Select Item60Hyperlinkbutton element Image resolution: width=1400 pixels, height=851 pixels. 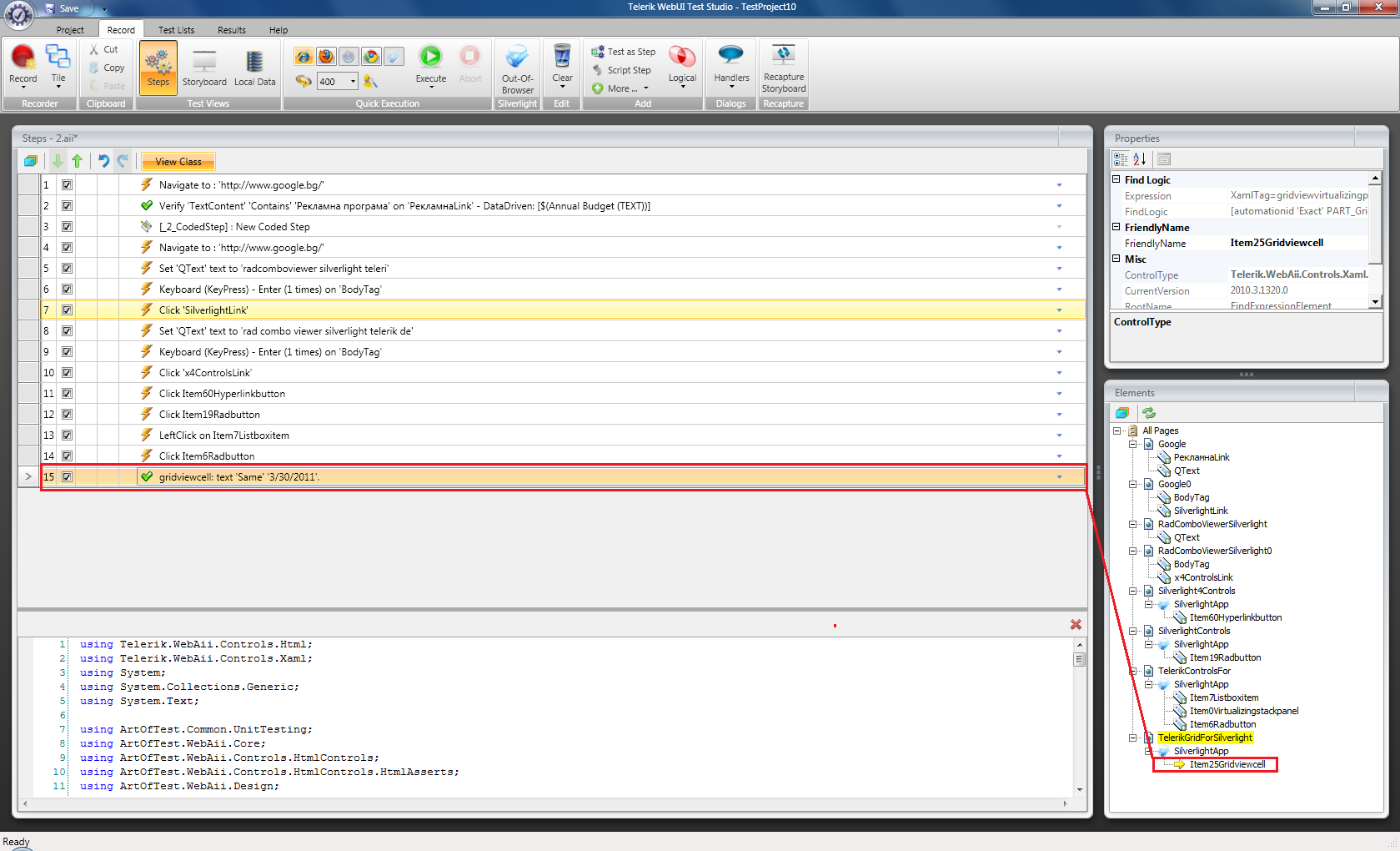[1235, 617]
